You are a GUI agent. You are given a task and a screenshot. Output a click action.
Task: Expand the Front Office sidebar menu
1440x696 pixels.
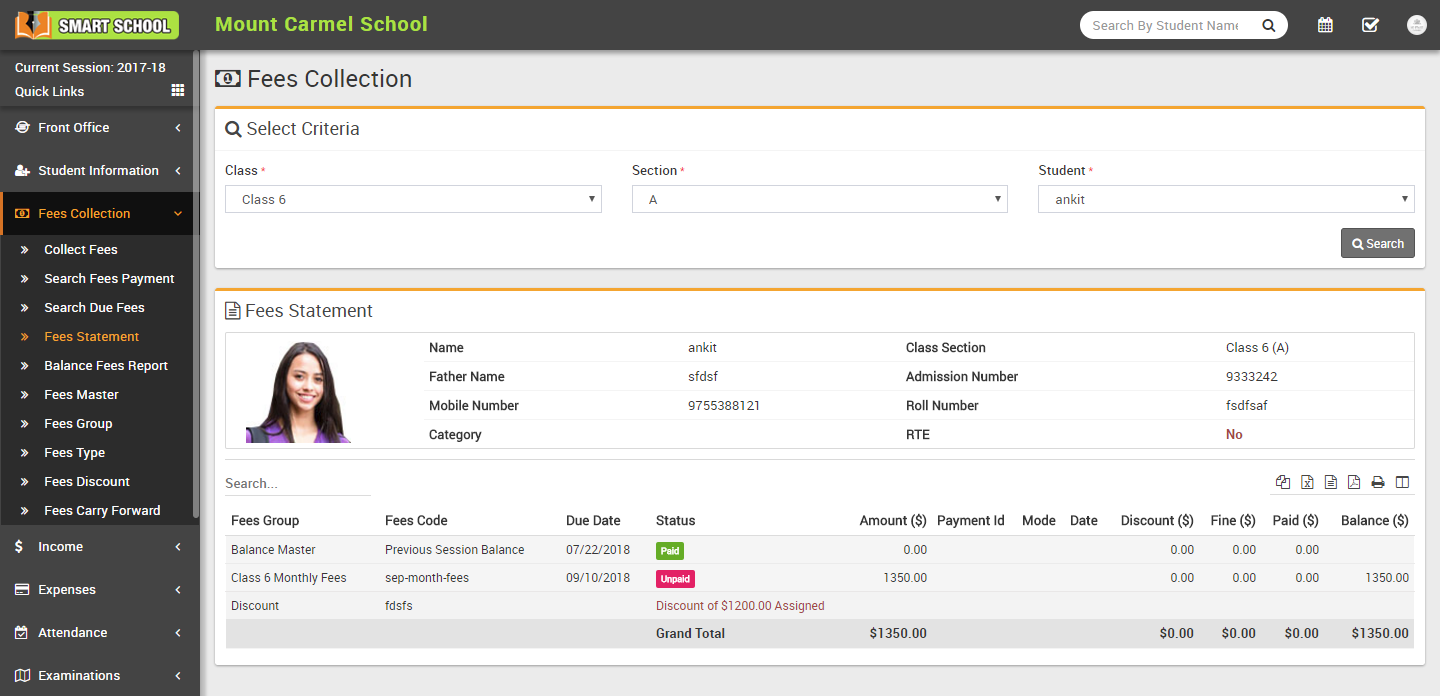click(x=99, y=127)
